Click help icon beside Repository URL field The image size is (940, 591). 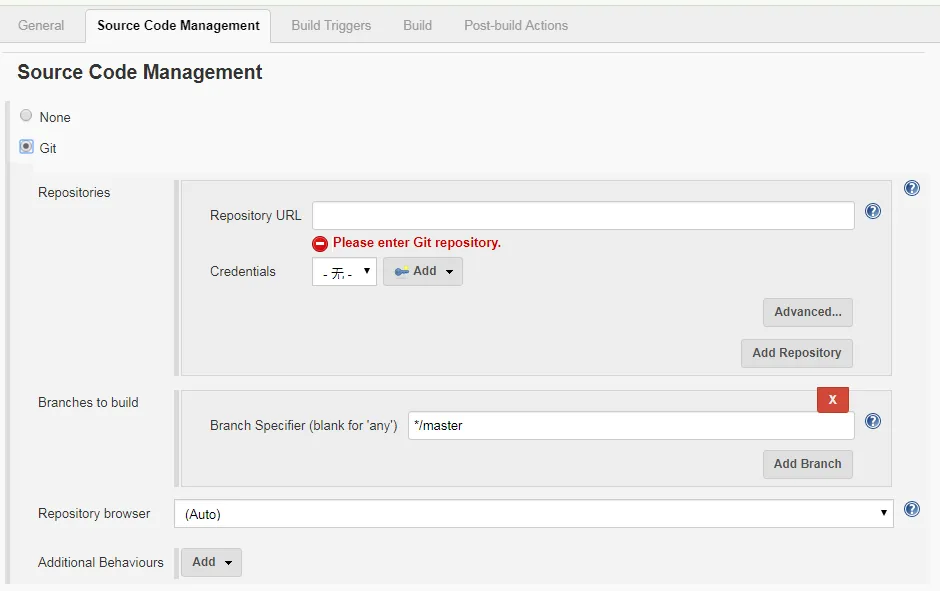coord(872,211)
